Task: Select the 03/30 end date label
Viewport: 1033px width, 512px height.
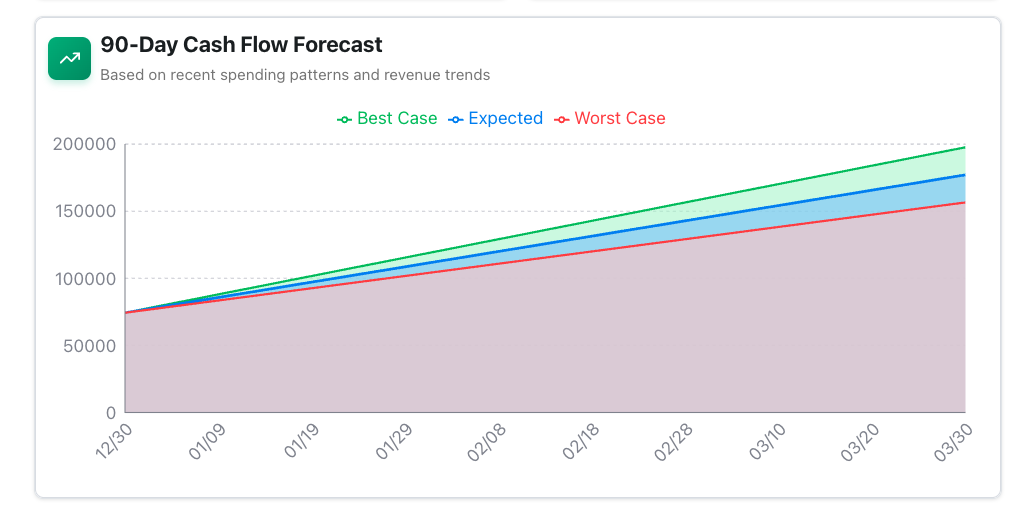Action: pyautogui.click(x=954, y=441)
